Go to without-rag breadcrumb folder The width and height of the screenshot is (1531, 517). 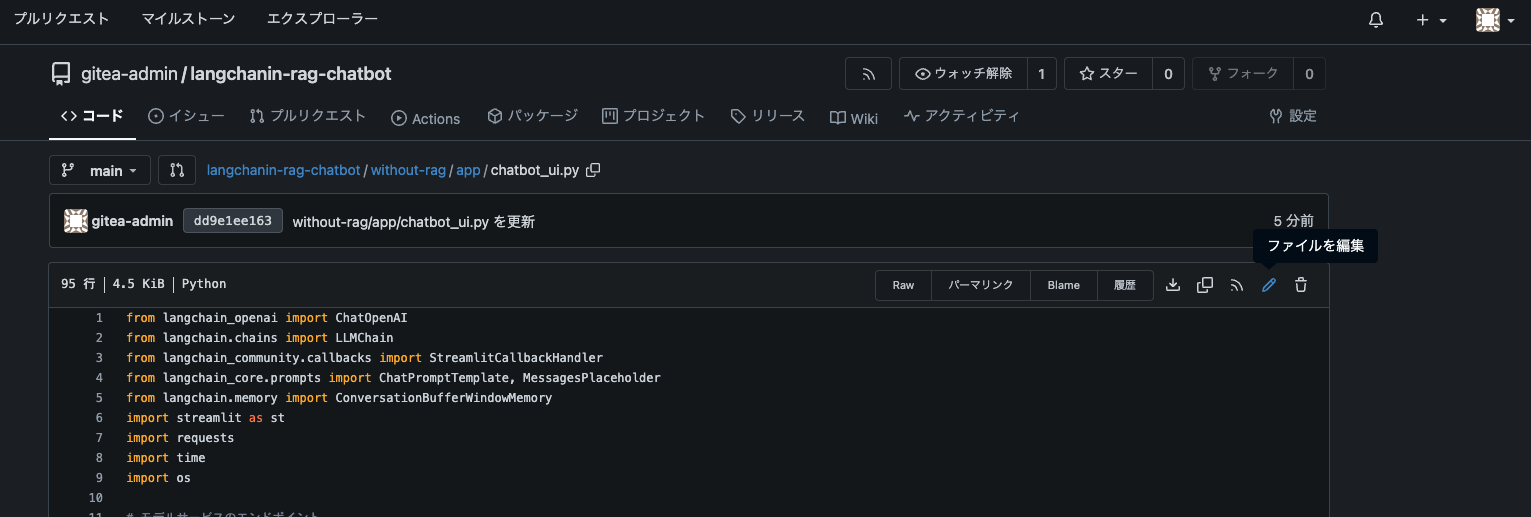point(408,170)
